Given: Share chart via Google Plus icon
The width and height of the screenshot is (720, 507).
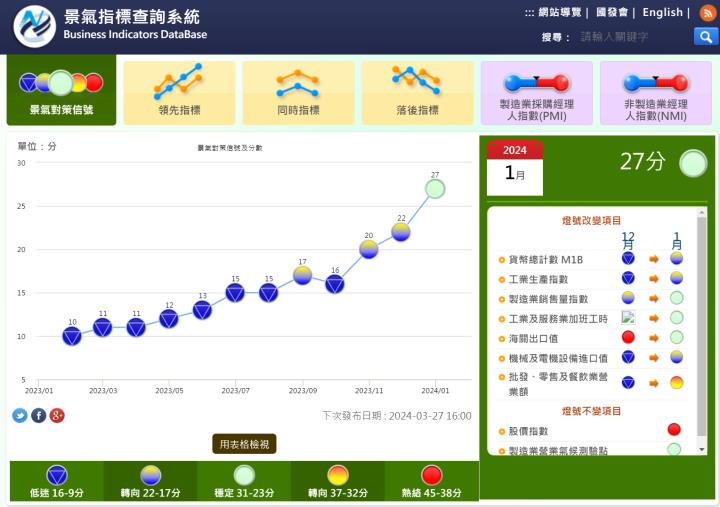Looking at the screenshot, I should [x=57, y=416].
